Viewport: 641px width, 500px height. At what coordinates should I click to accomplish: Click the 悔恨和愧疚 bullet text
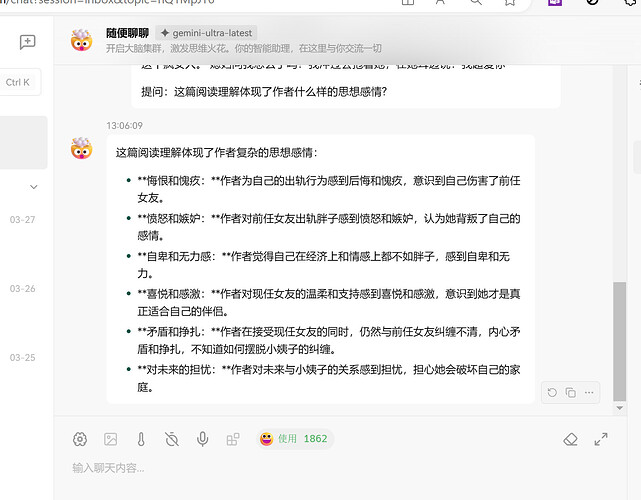[x=329, y=189]
